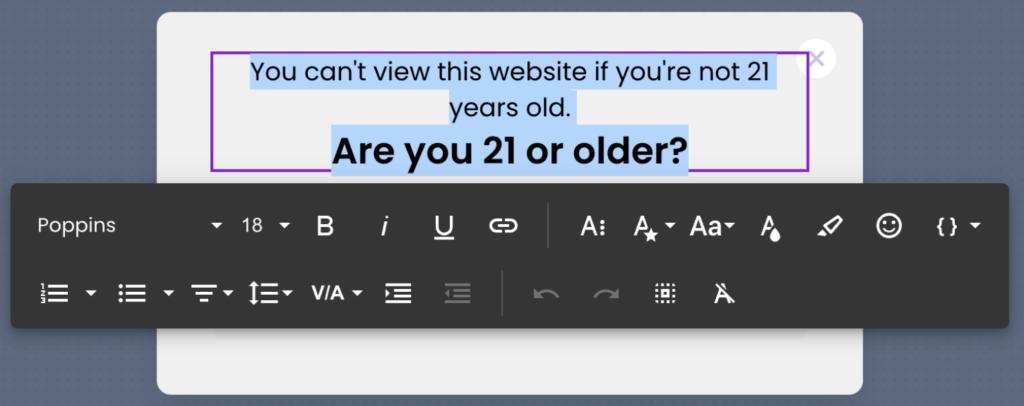Open the Poppins font family dropdown
1024x406 pixels.
[x=129, y=226]
